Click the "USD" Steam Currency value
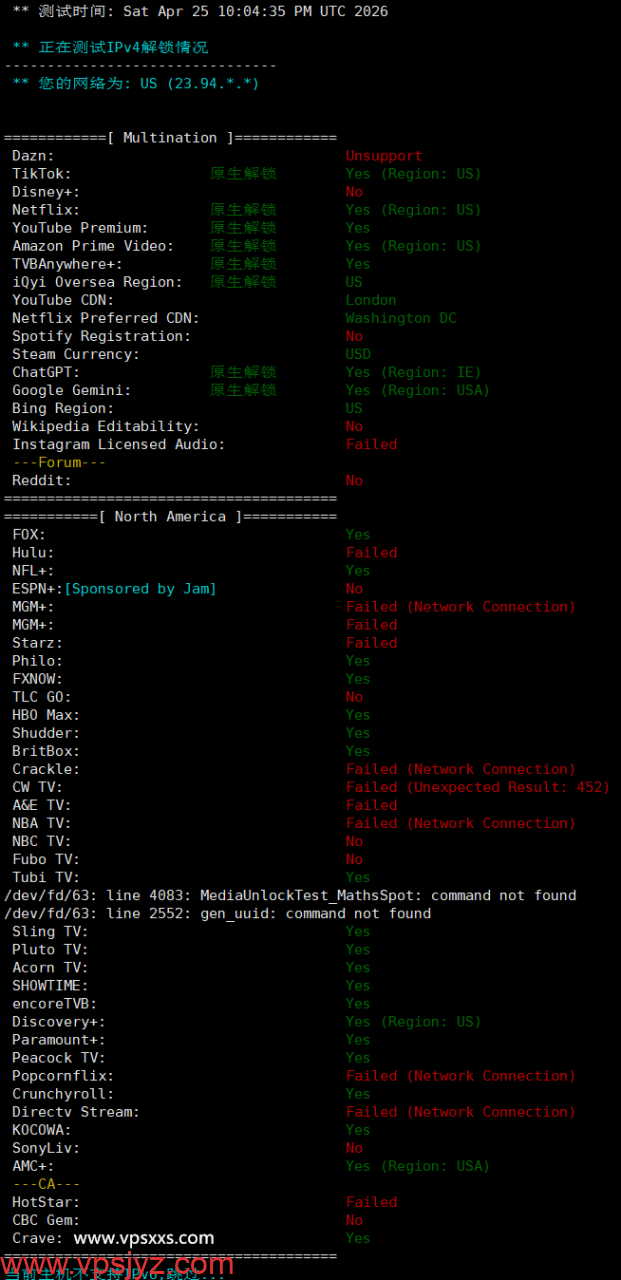Image resolution: width=621 pixels, height=1280 pixels. [x=358, y=354]
